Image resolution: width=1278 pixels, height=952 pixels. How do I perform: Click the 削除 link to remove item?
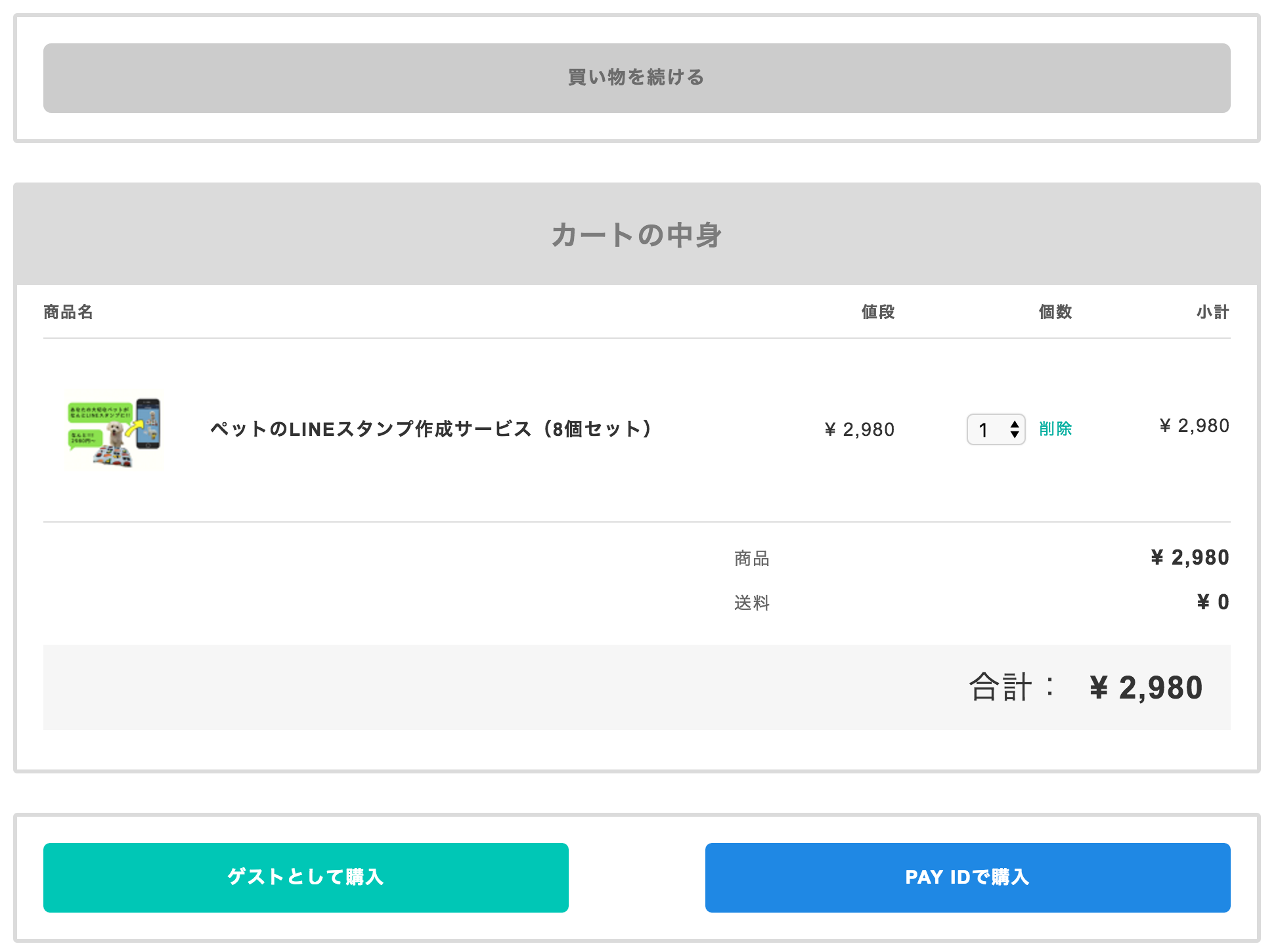click(1055, 429)
